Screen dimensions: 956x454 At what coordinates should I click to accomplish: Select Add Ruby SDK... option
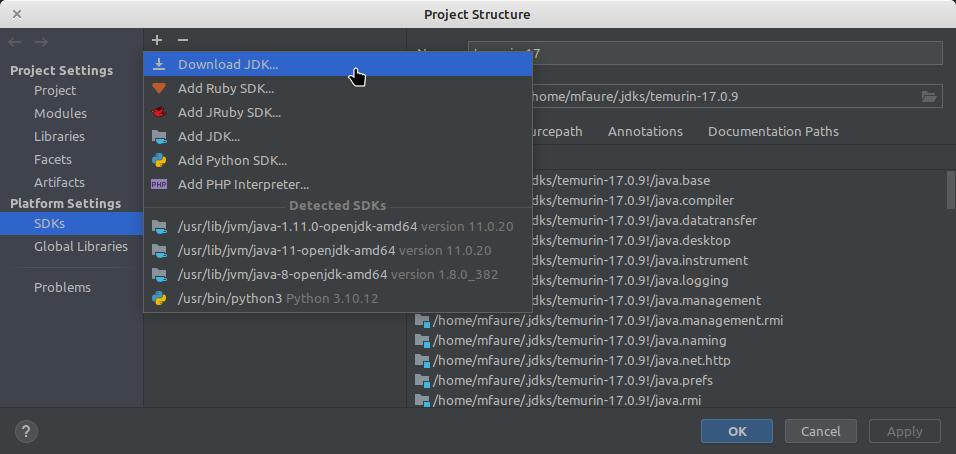[x=226, y=88]
